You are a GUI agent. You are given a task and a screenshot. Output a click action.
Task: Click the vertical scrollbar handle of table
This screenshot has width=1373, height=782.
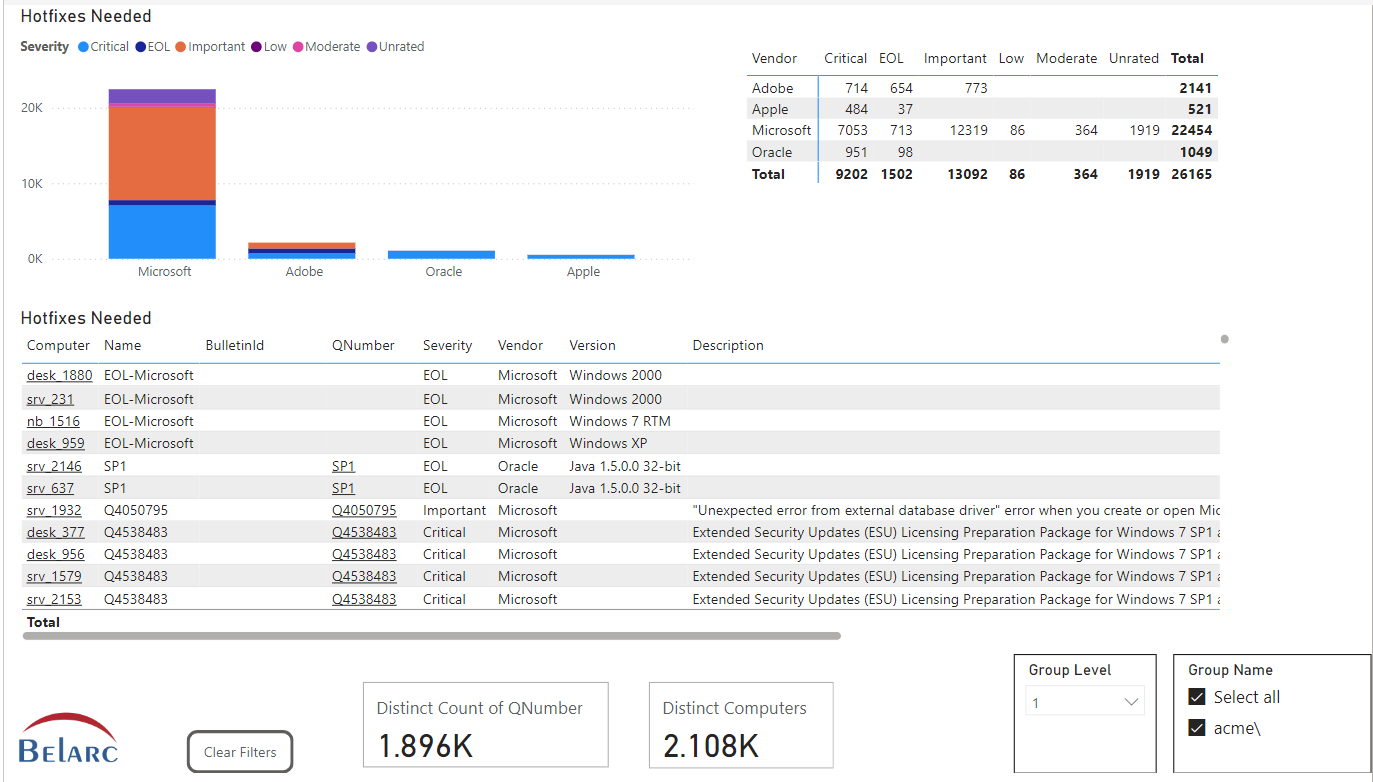(1224, 339)
